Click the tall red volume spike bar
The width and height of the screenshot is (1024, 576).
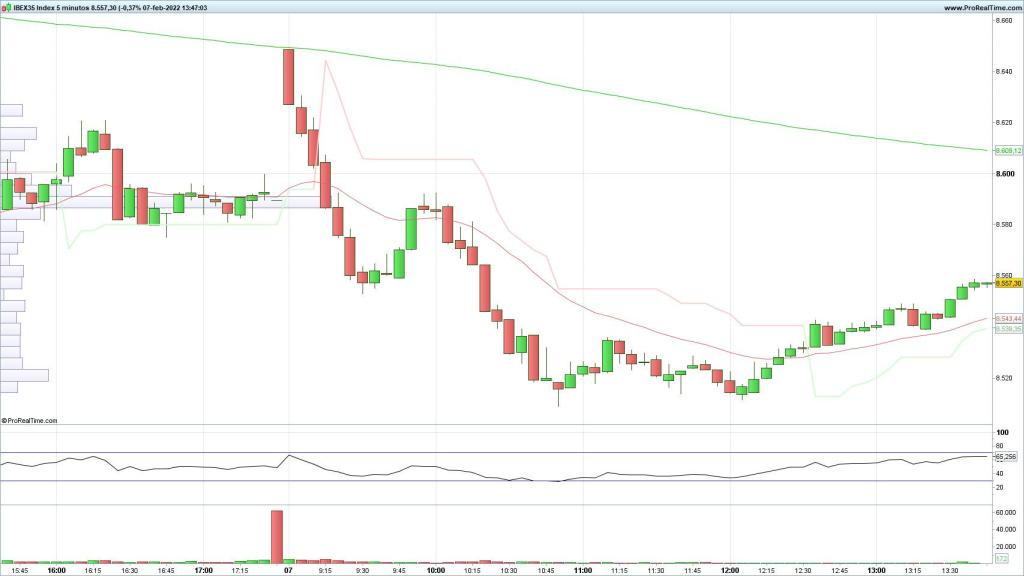coord(276,536)
